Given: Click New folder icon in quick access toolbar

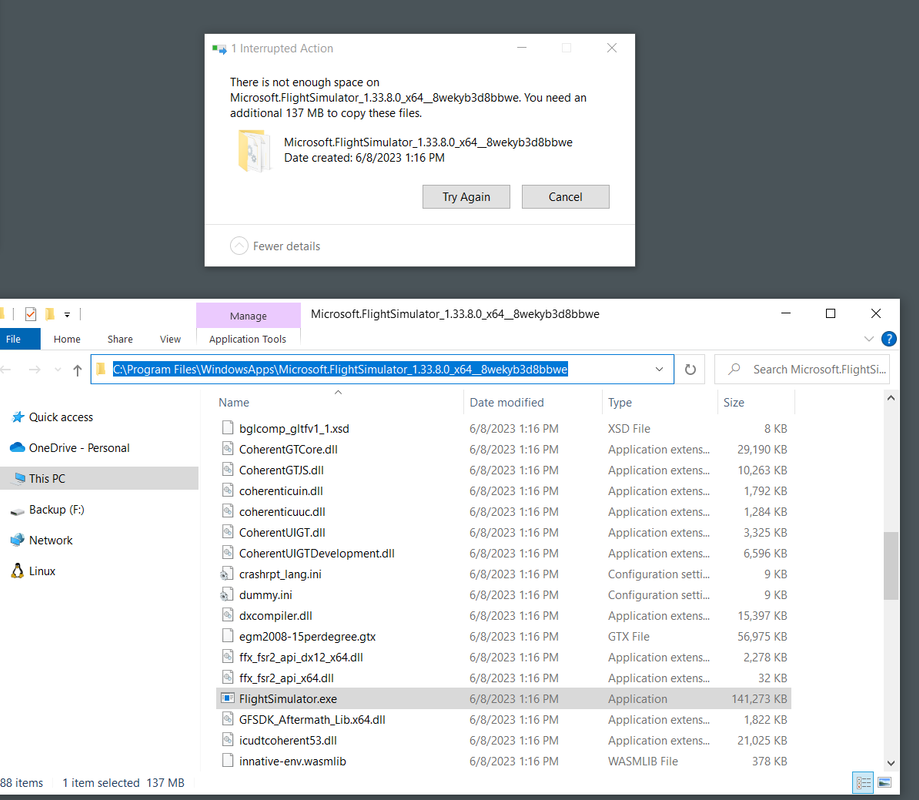Looking at the screenshot, I should [50, 314].
